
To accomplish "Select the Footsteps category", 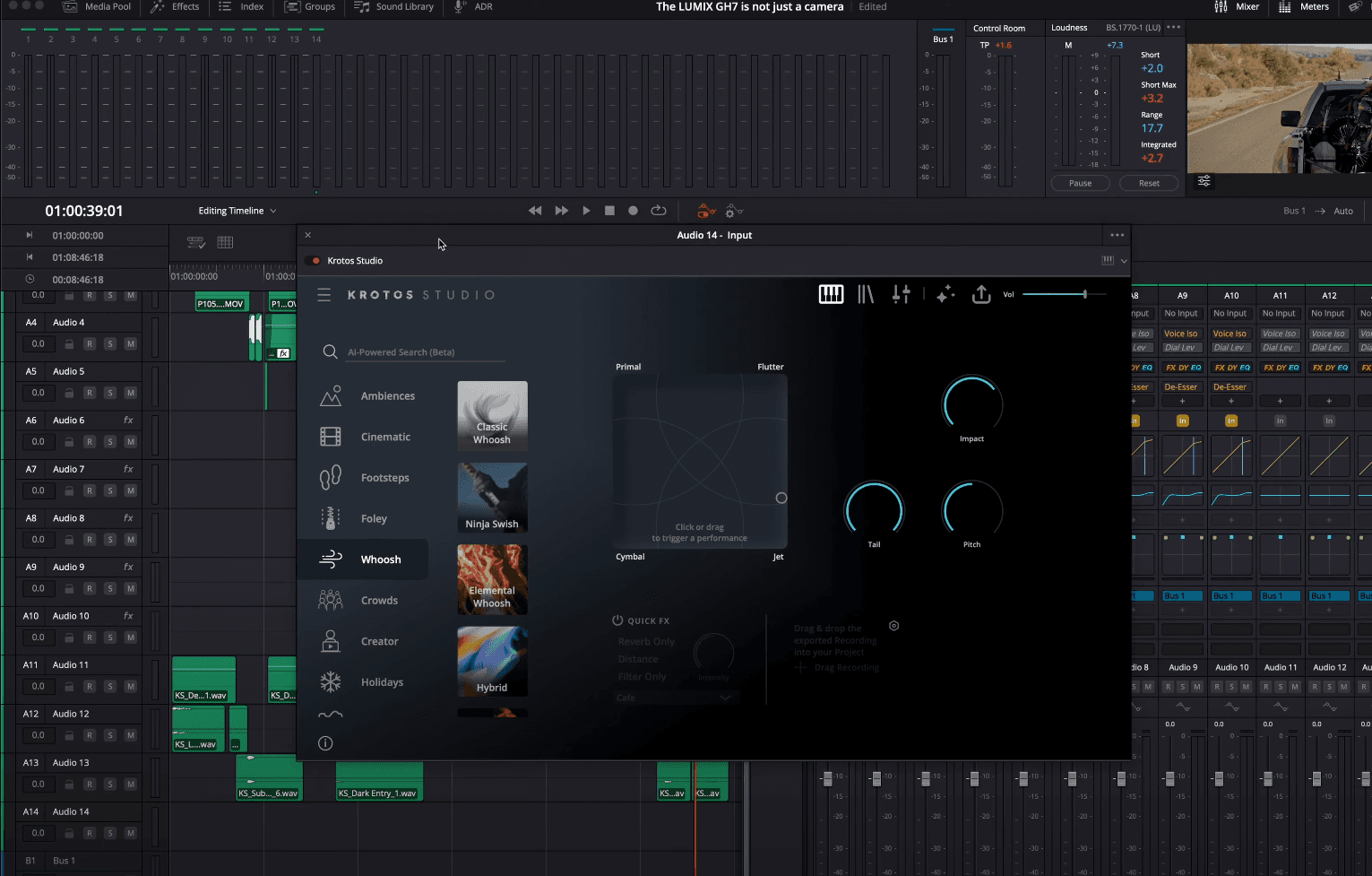I will 363,478.
